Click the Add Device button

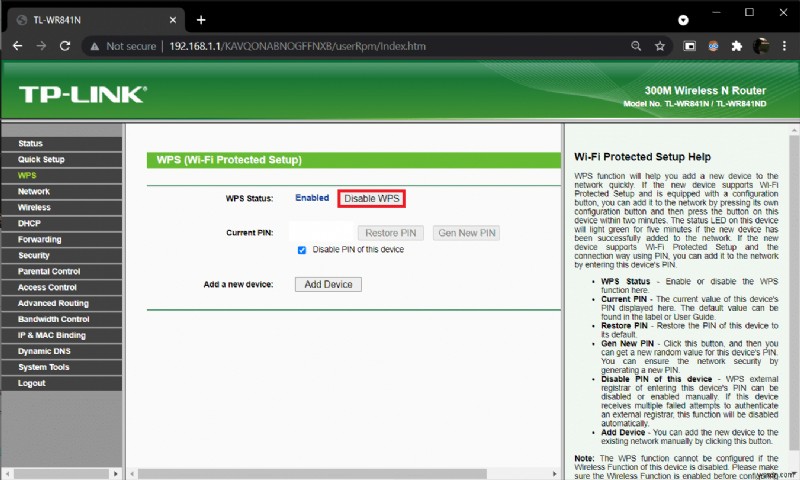coord(328,285)
